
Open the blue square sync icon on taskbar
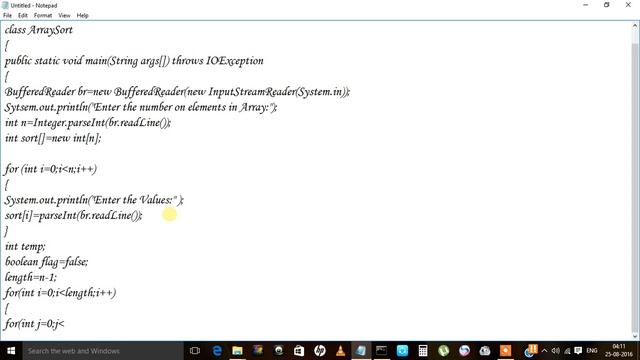tap(402, 351)
